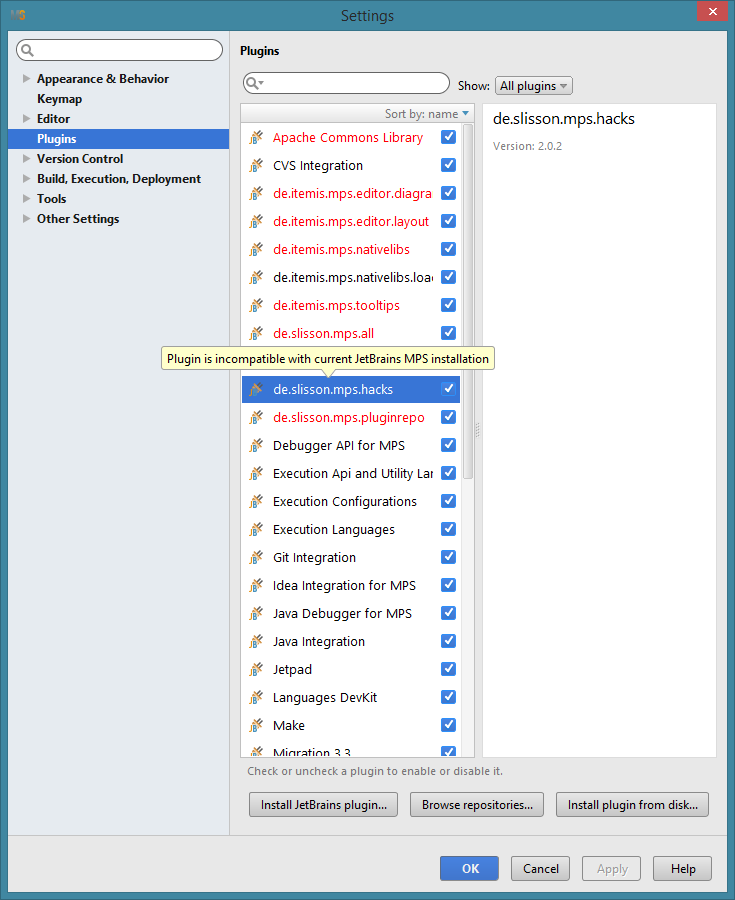735x900 pixels.
Task: Click the Java Integration plugin icon
Action: click(x=256, y=642)
